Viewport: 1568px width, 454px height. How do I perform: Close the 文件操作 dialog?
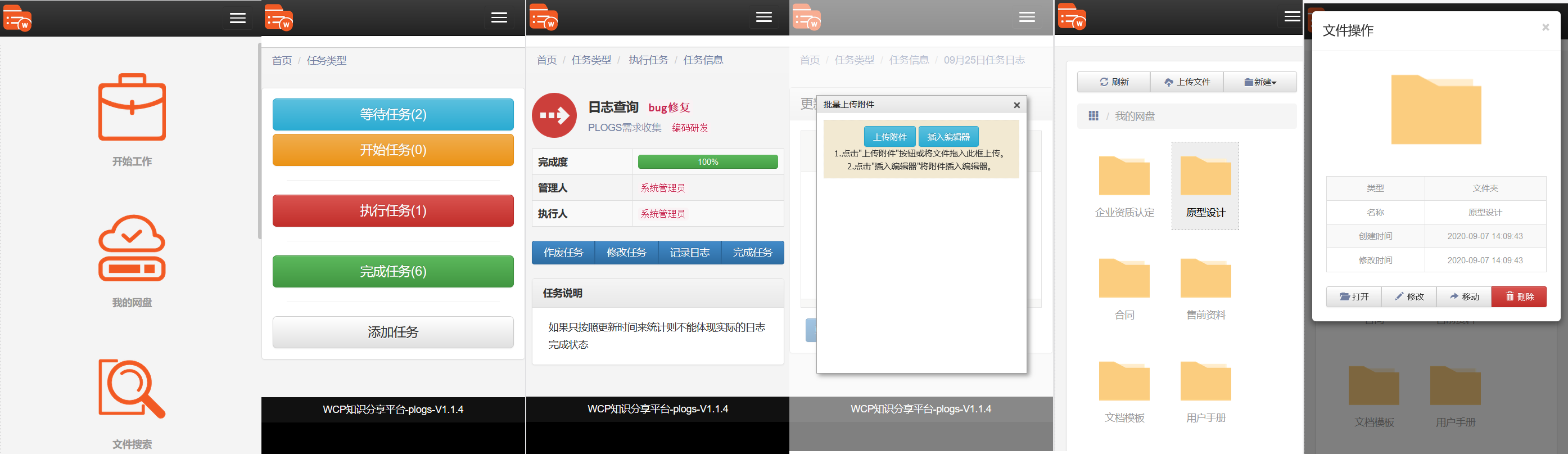tap(1546, 28)
